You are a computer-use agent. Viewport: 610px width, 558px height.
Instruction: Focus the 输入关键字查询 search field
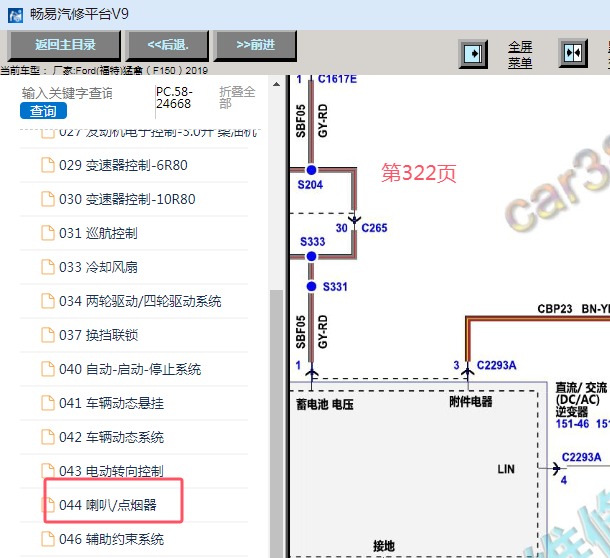click(67, 93)
